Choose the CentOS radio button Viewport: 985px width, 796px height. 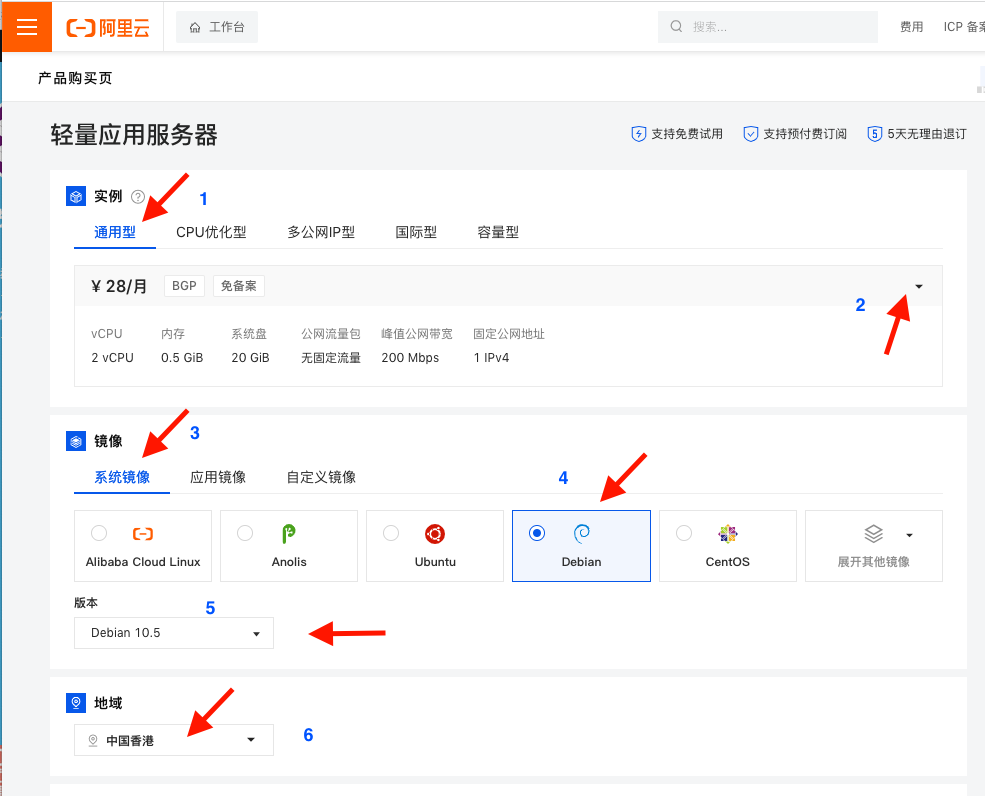pyautogui.click(x=684, y=533)
